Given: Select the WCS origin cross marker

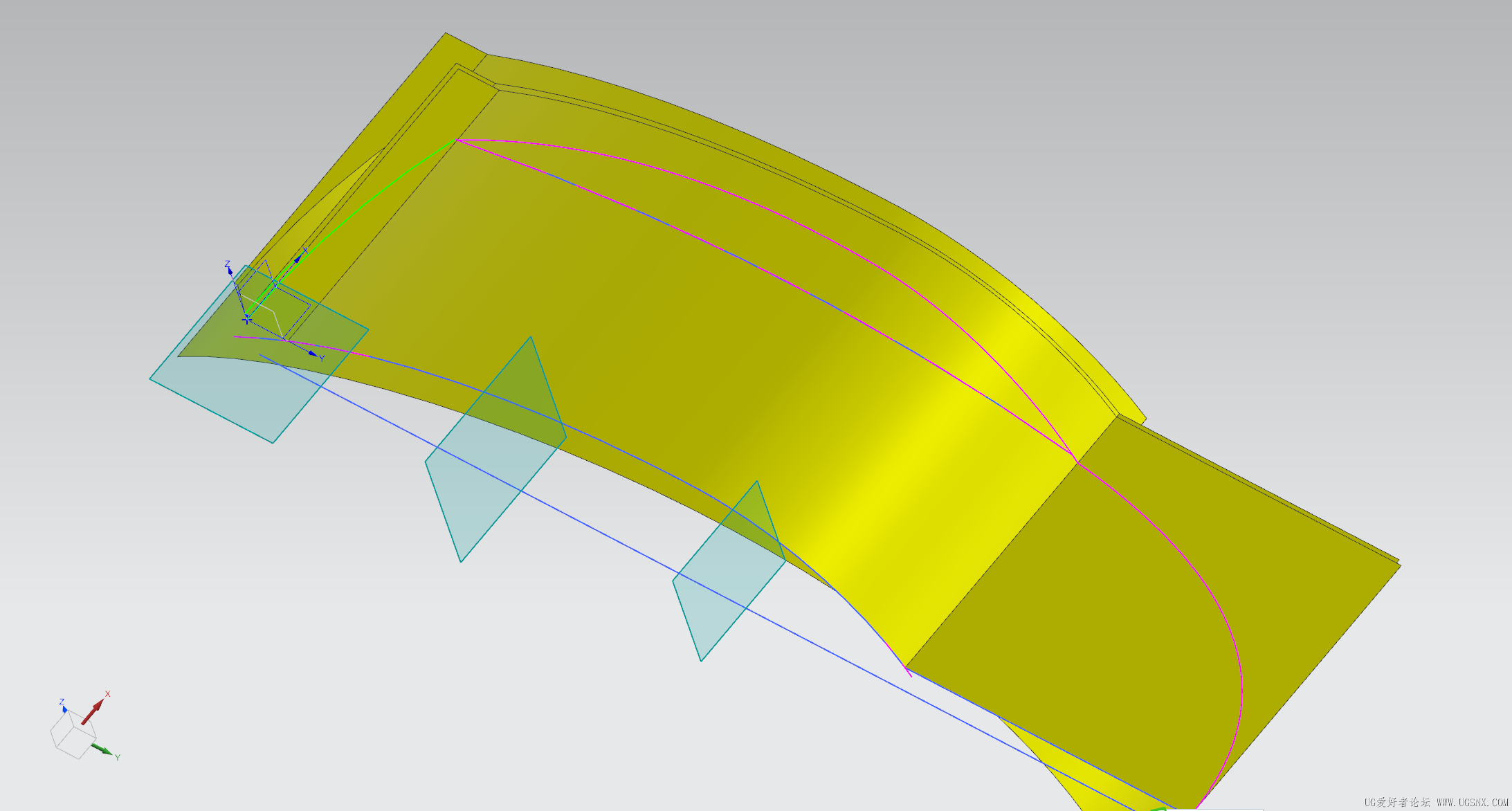Looking at the screenshot, I should pos(247,319).
